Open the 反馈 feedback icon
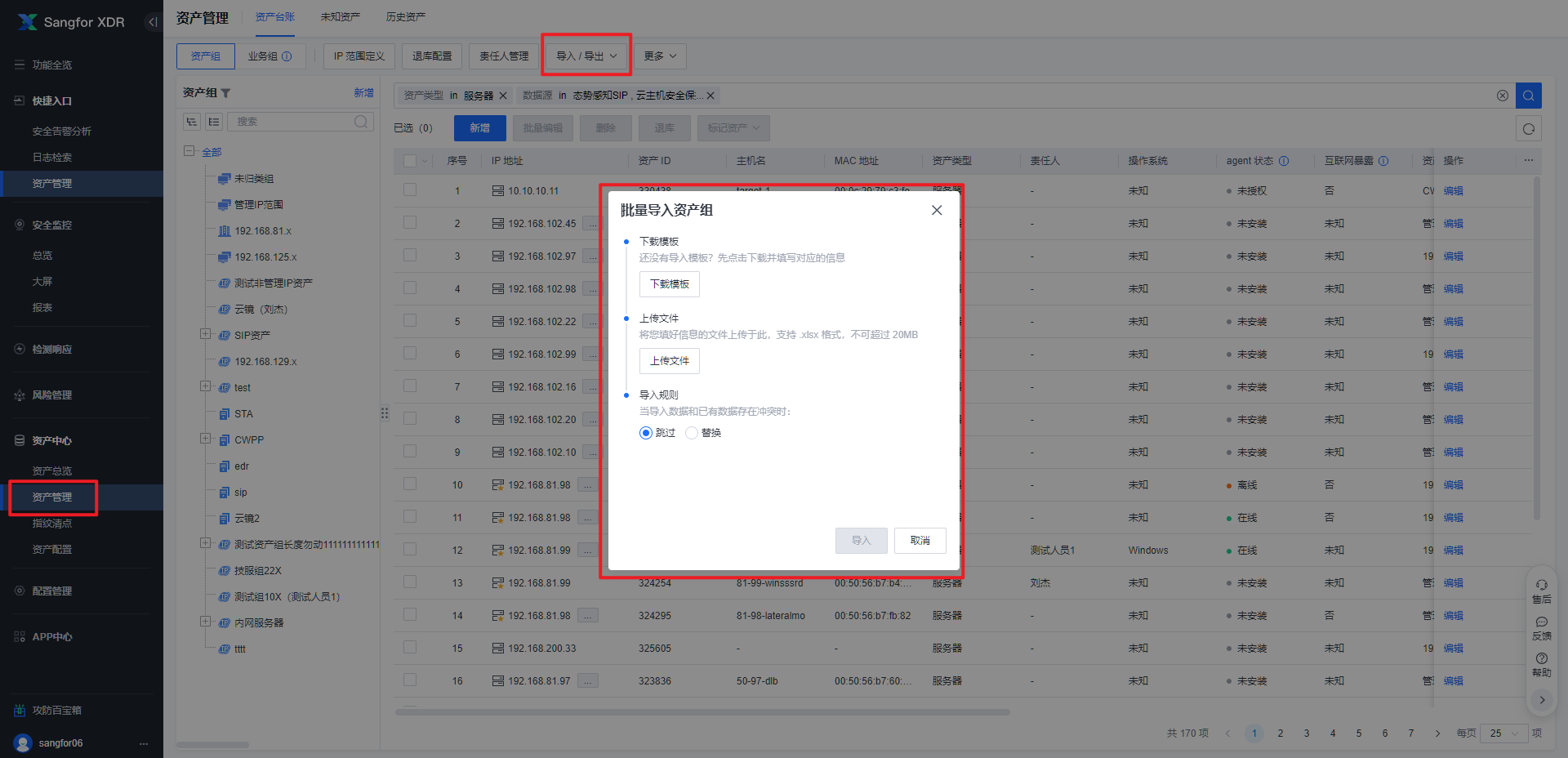The image size is (1568, 758). pyautogui.click(x=1541, y=627)
